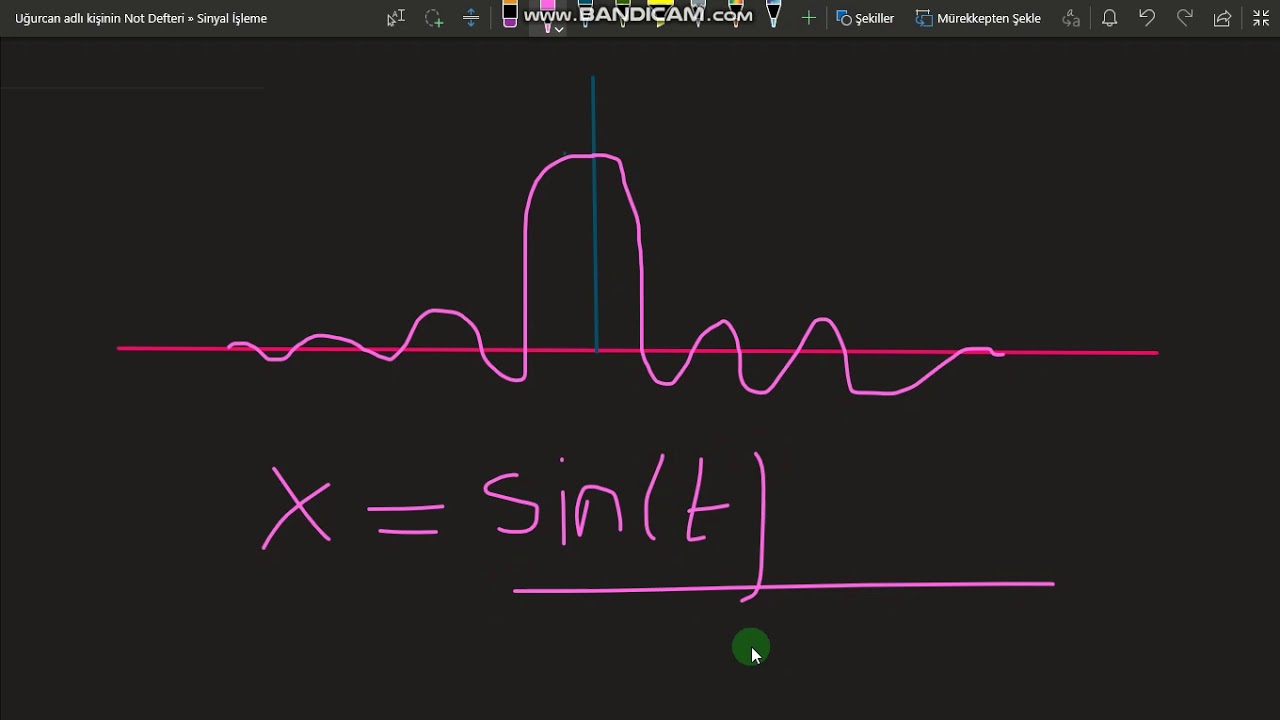Viewport: 1280px width, 720px height.
Task: Add a new pen with plus icon
Action: click(x=808, y=18)
